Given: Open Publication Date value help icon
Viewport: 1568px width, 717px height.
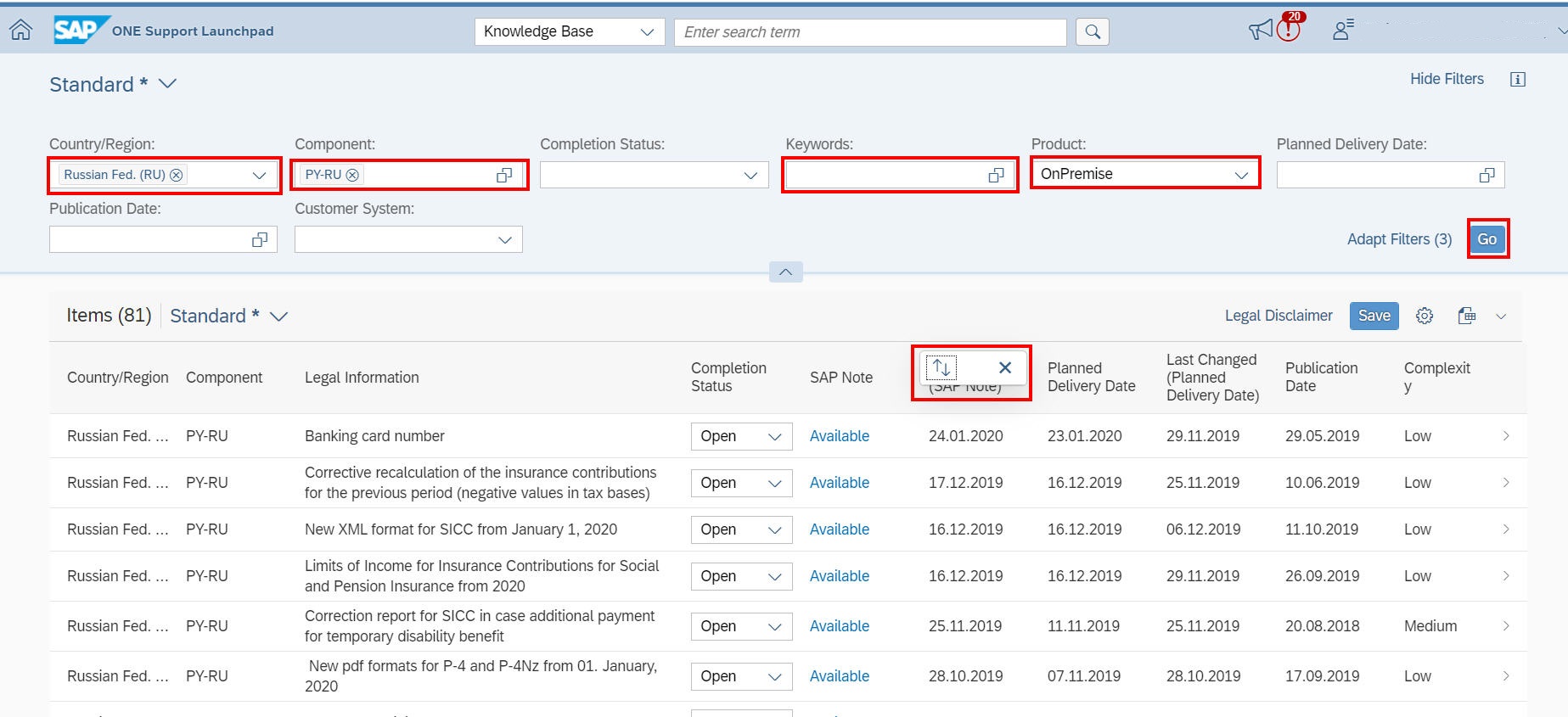Looking at the screenshot, I should 260,239.
